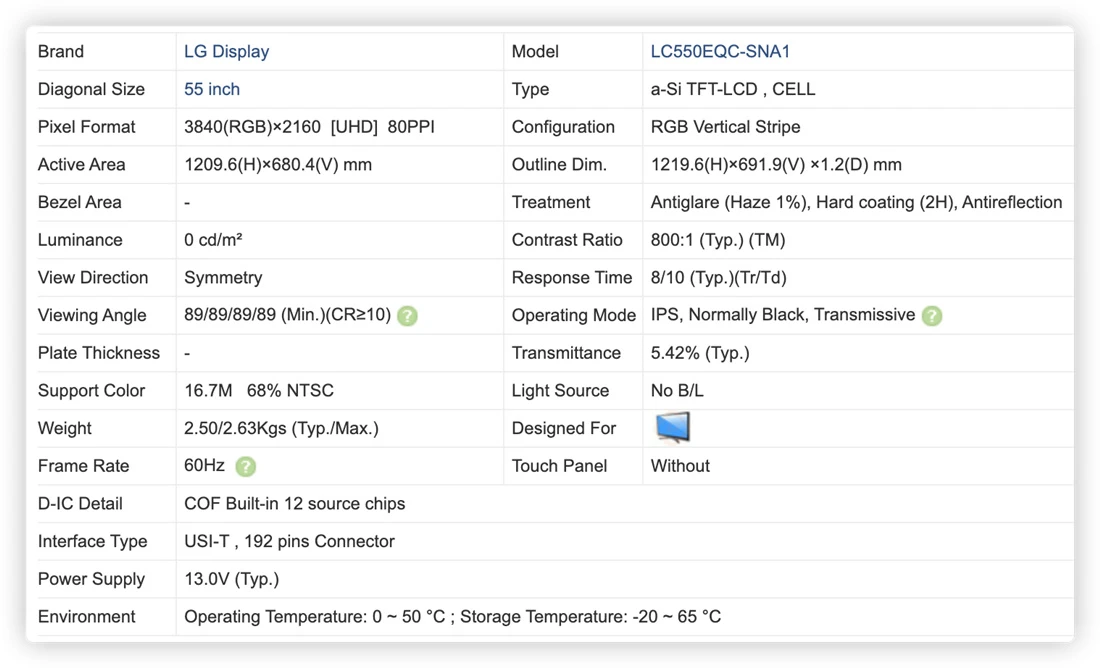
Task: Click the Touch Panel Without value
Action: [x=680, y=466]
